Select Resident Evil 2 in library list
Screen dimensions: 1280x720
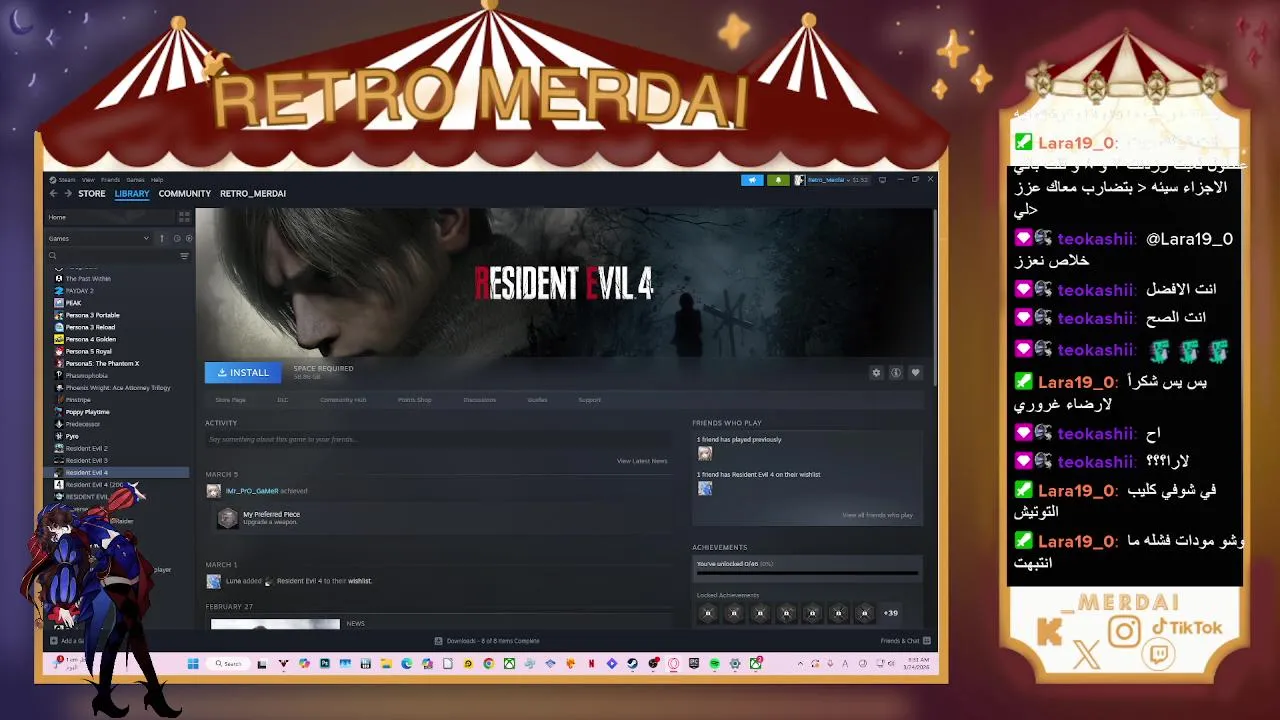[x=86, y=448]
